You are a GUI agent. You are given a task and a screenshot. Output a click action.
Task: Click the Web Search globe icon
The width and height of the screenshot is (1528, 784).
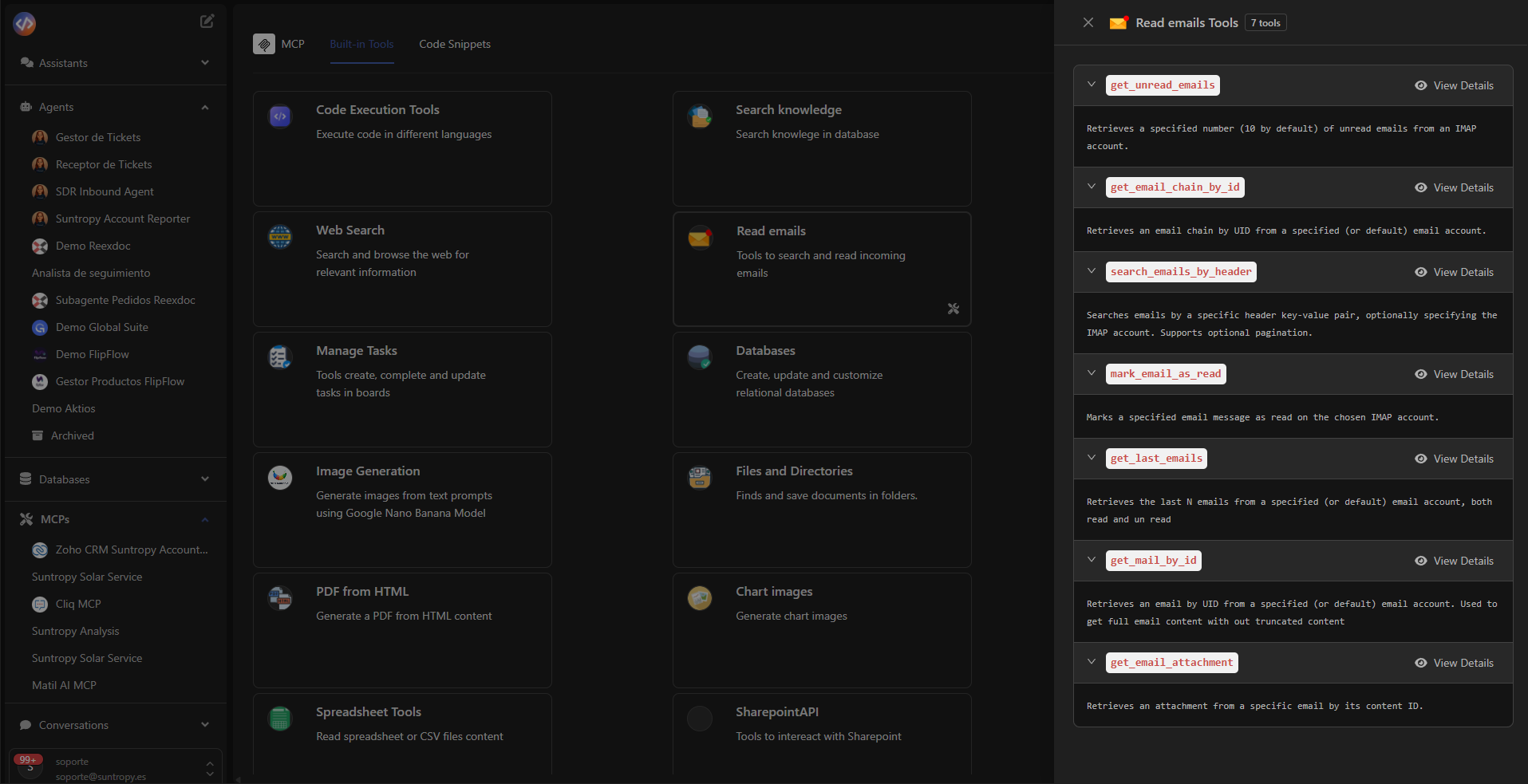point(280,237)
